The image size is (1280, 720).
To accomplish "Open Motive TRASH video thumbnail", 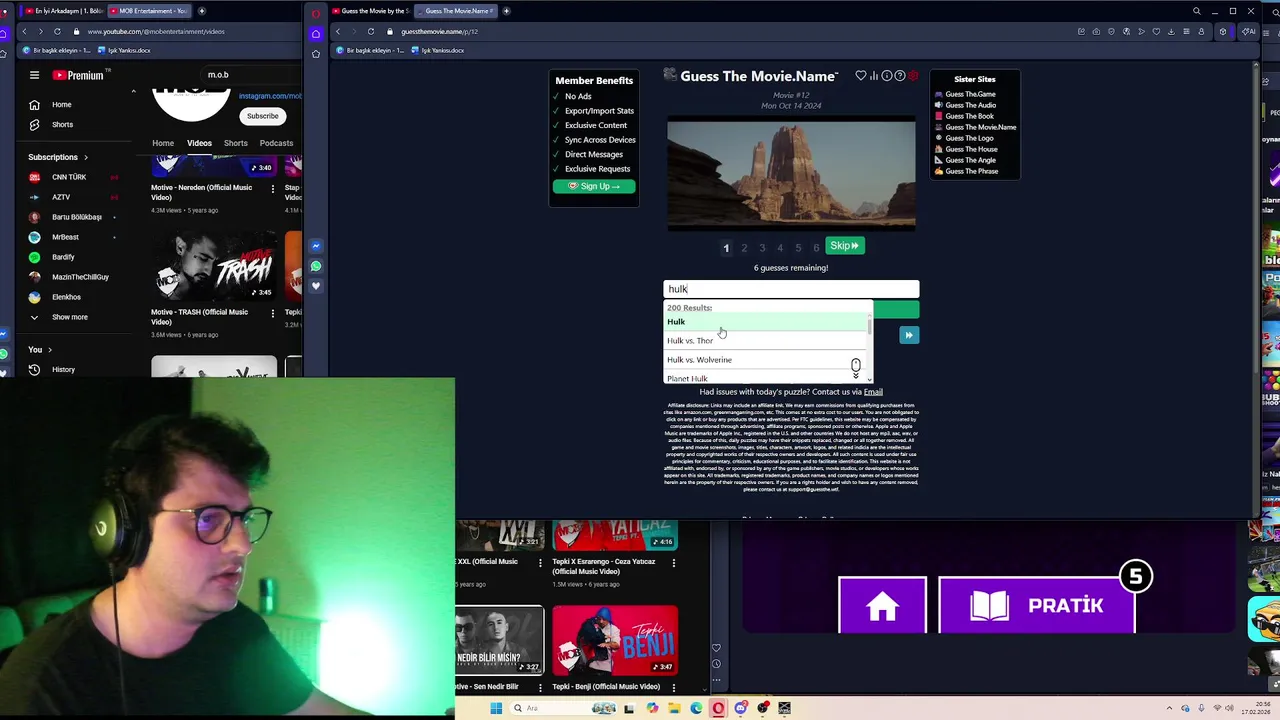I will tap(213, 265).
